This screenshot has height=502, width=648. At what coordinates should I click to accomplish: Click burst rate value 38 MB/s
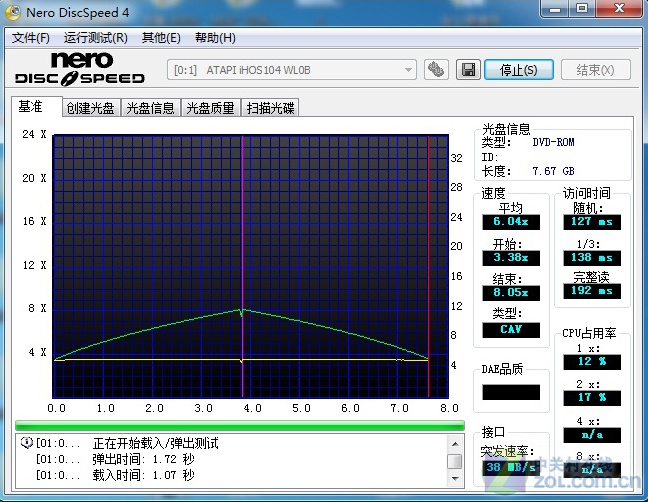point(511,468)
